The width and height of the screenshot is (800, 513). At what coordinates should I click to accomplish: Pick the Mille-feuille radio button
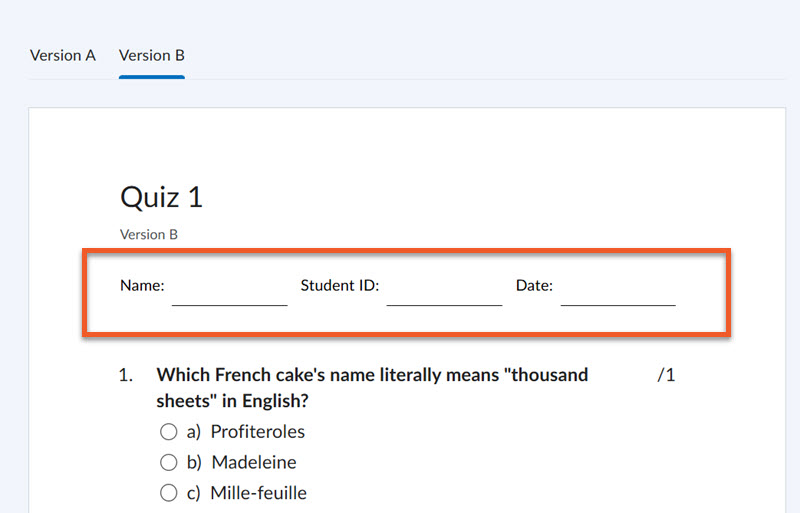[168, 493]
